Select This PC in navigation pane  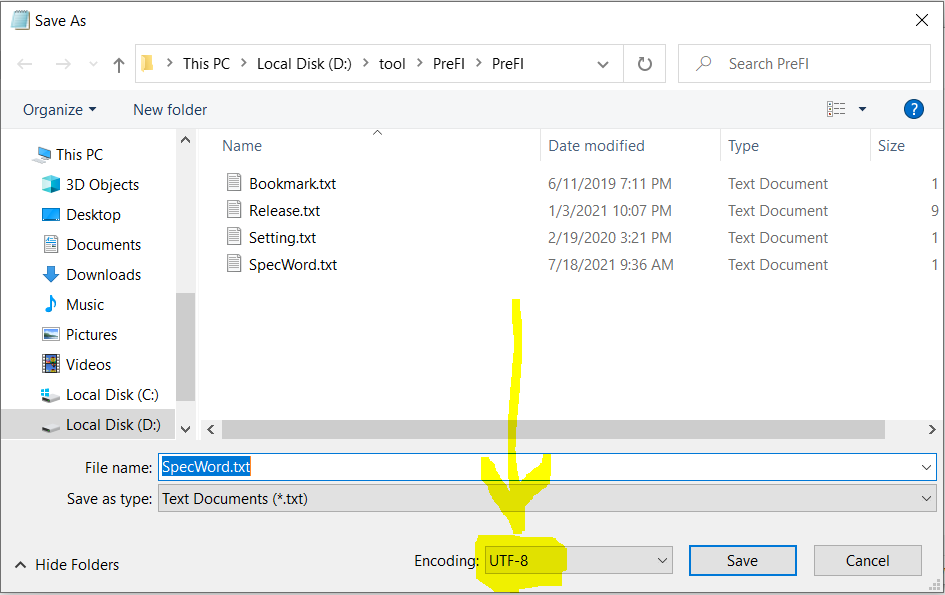[79, 155]
